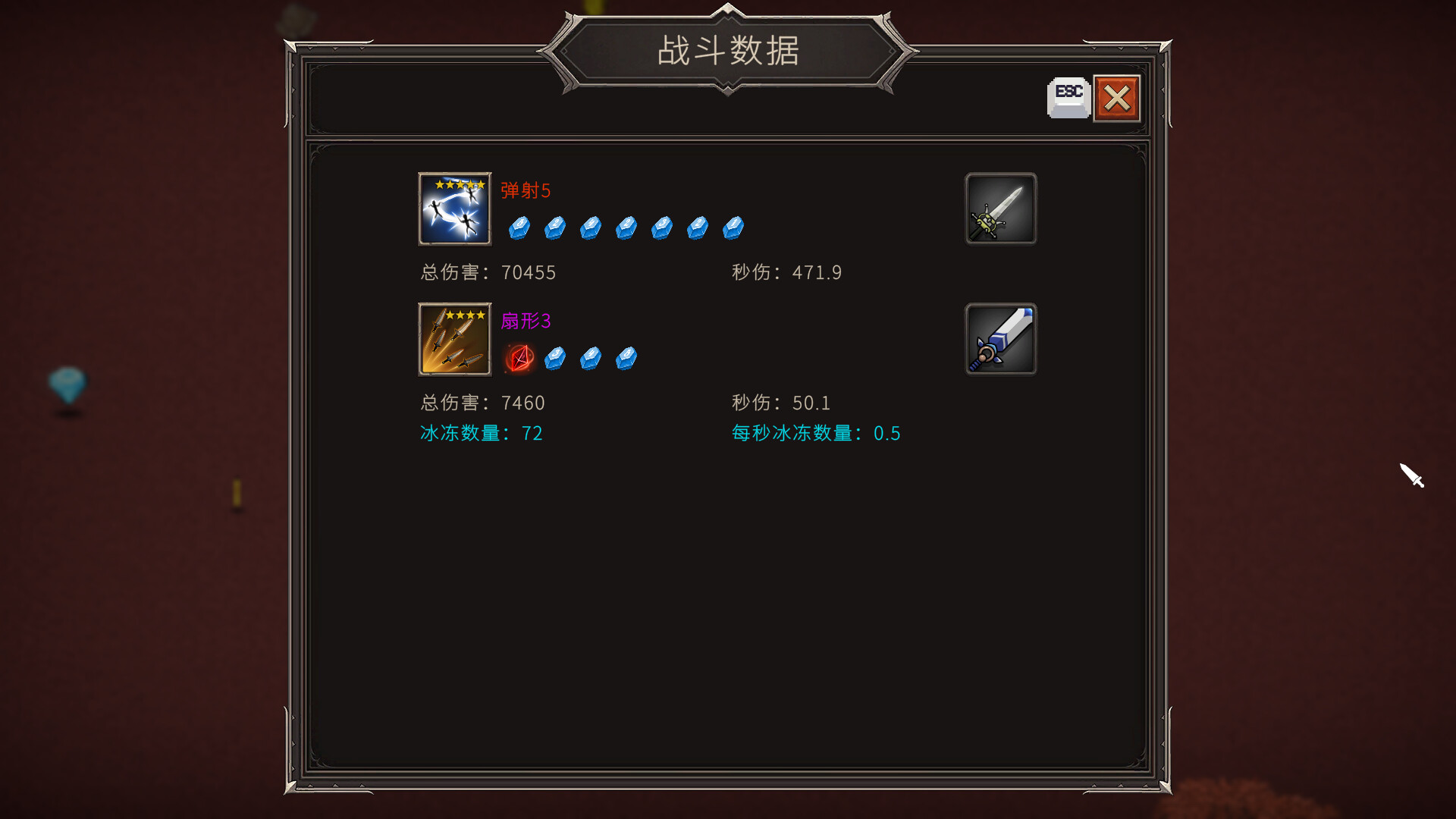Image resolution: width=1456 pixels, height=819 pixels.
Task: Click the 弹射5 lightning skill icon
Action: click(x=455, y=209)
